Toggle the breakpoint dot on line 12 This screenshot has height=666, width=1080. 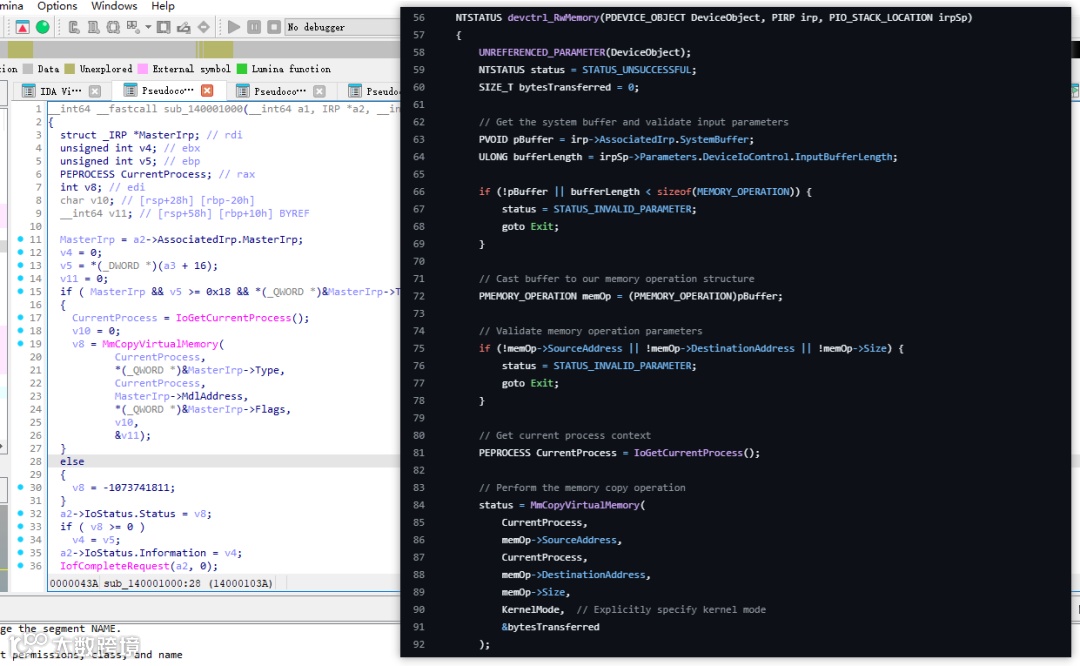[21, 252]
